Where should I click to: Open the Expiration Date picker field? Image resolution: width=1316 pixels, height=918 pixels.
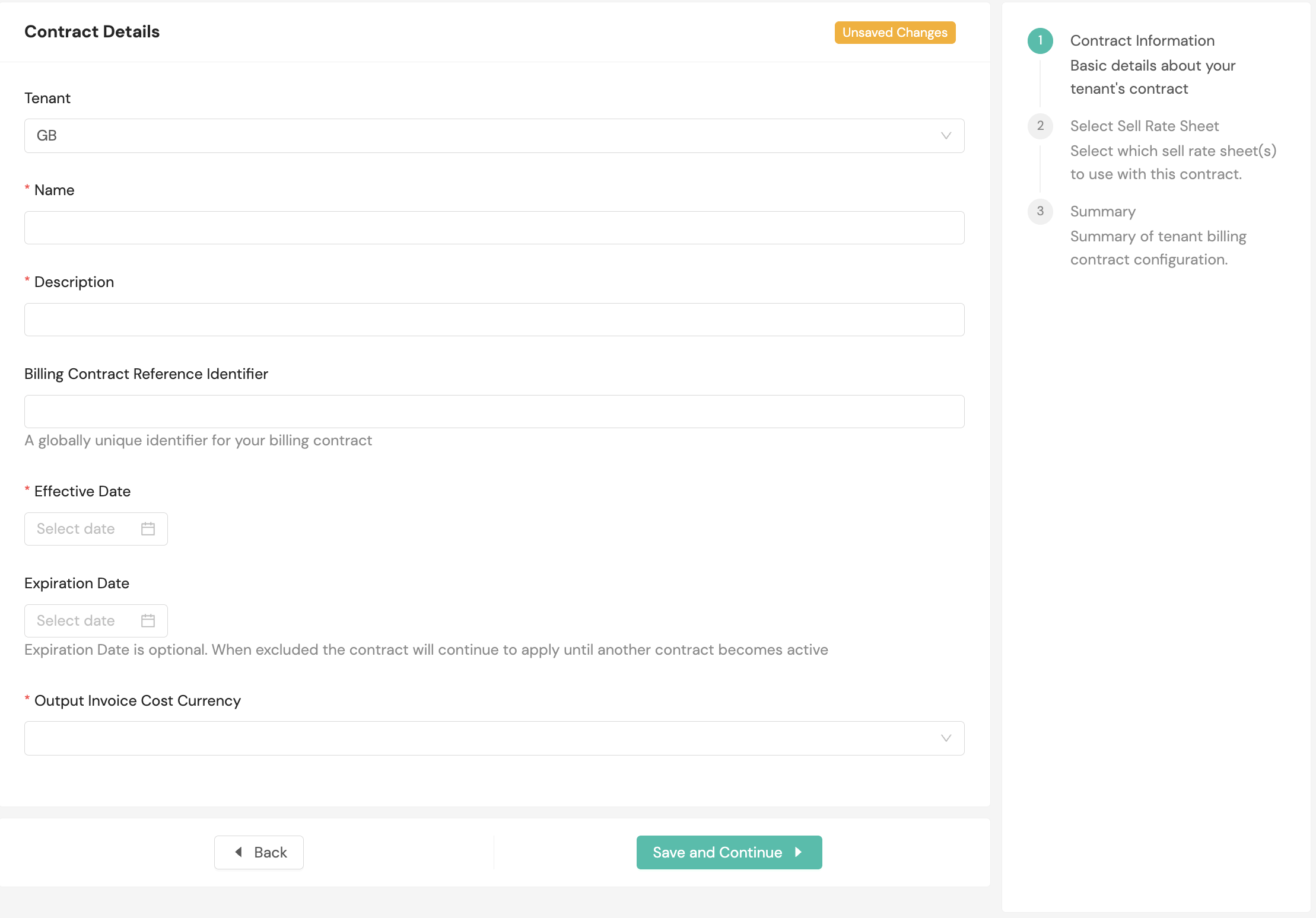coord(83,621)
